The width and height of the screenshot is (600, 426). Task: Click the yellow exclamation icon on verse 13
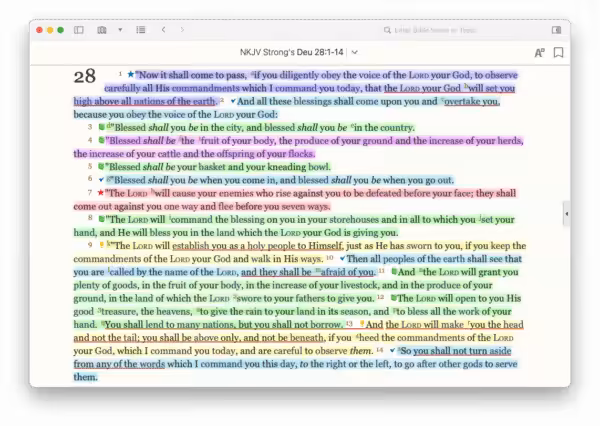(x=362, y=324)
